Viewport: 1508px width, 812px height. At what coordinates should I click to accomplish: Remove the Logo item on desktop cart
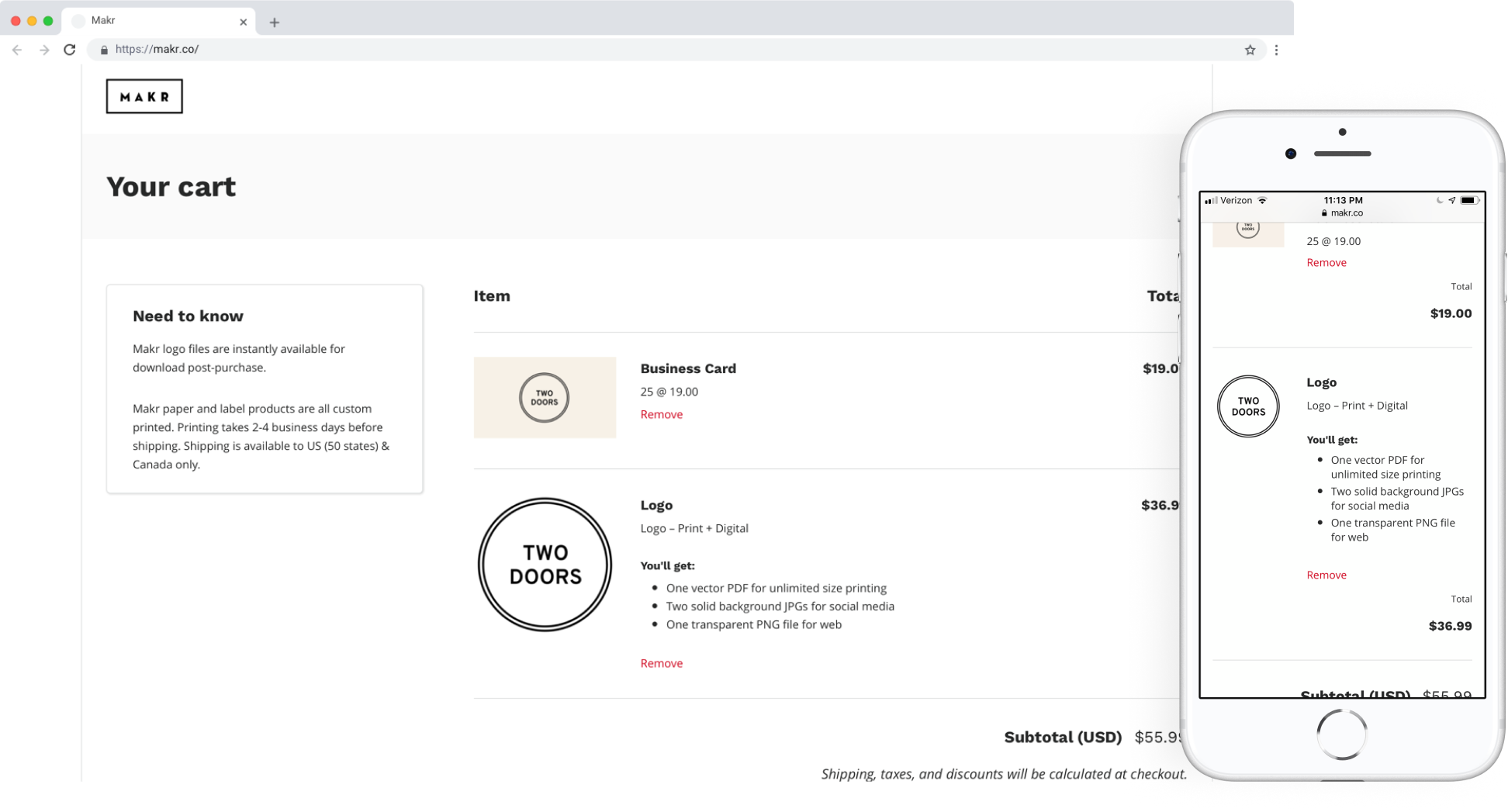661,663
